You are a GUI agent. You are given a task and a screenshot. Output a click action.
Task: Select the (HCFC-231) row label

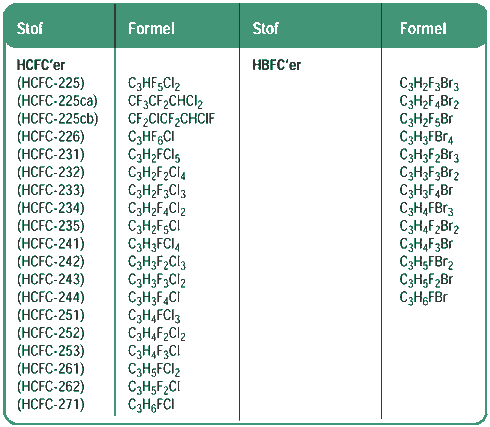(x=51, y=155)
